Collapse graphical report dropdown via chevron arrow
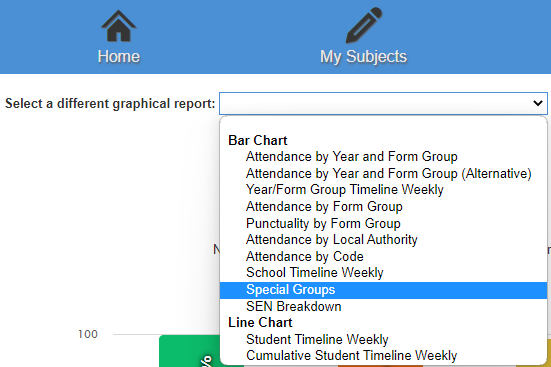 click(x=538, y=103)
